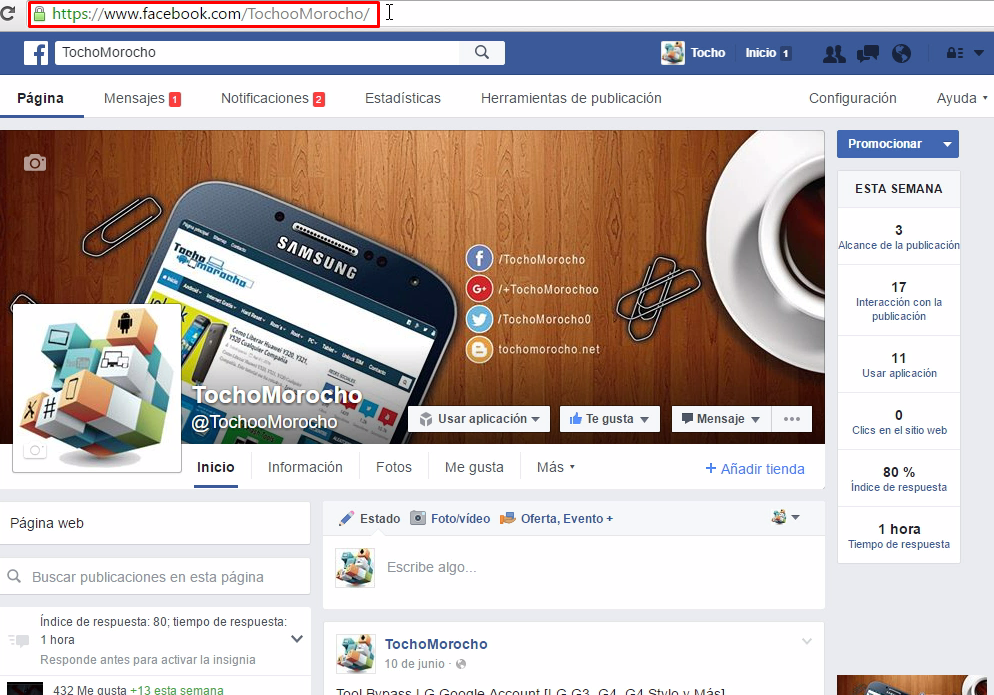Click the Oferta, Evento icon
This screenshot has width=994, height=695.
[507, 518]
